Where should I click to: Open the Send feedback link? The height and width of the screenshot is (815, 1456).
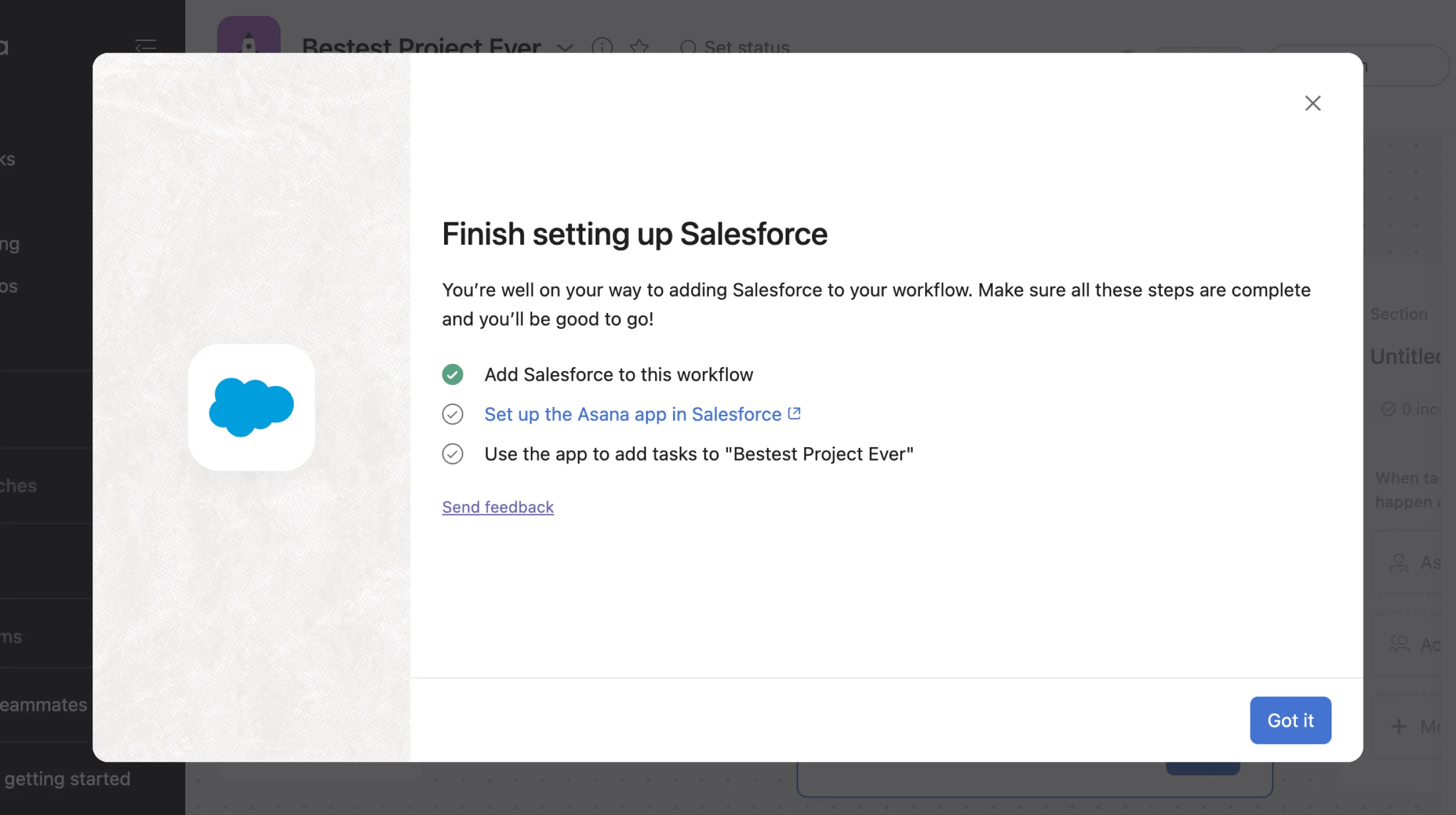click(x=497, y=507)
